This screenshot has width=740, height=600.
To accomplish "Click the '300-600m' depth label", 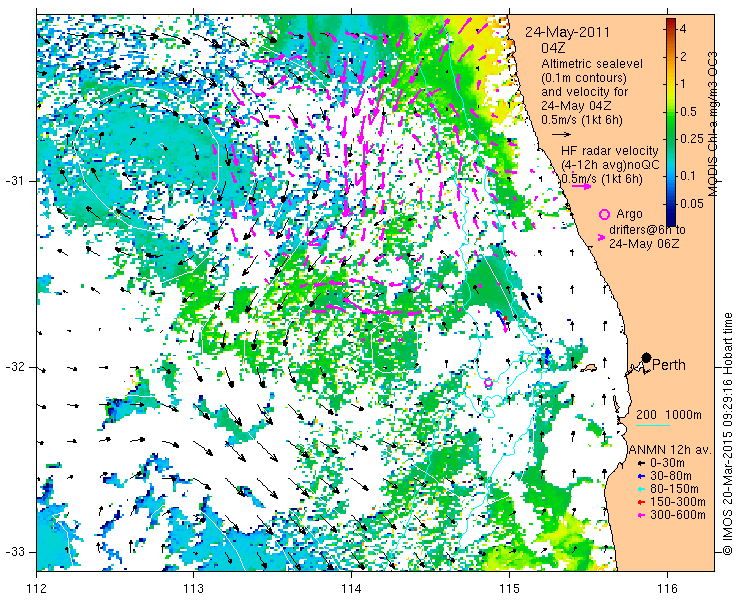I will coord(678,515).
